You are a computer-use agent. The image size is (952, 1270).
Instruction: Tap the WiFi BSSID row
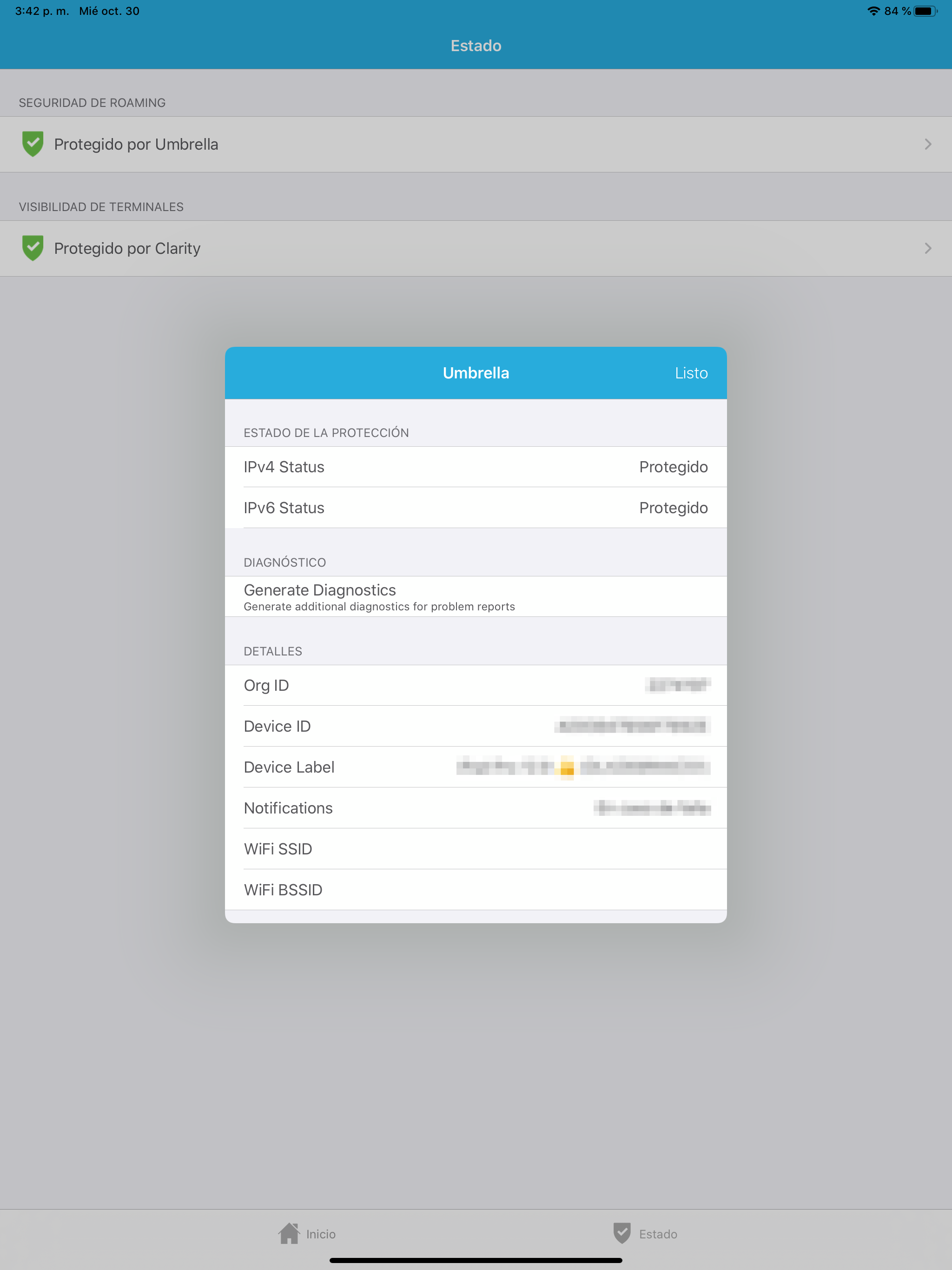click(x=476, y=889)
